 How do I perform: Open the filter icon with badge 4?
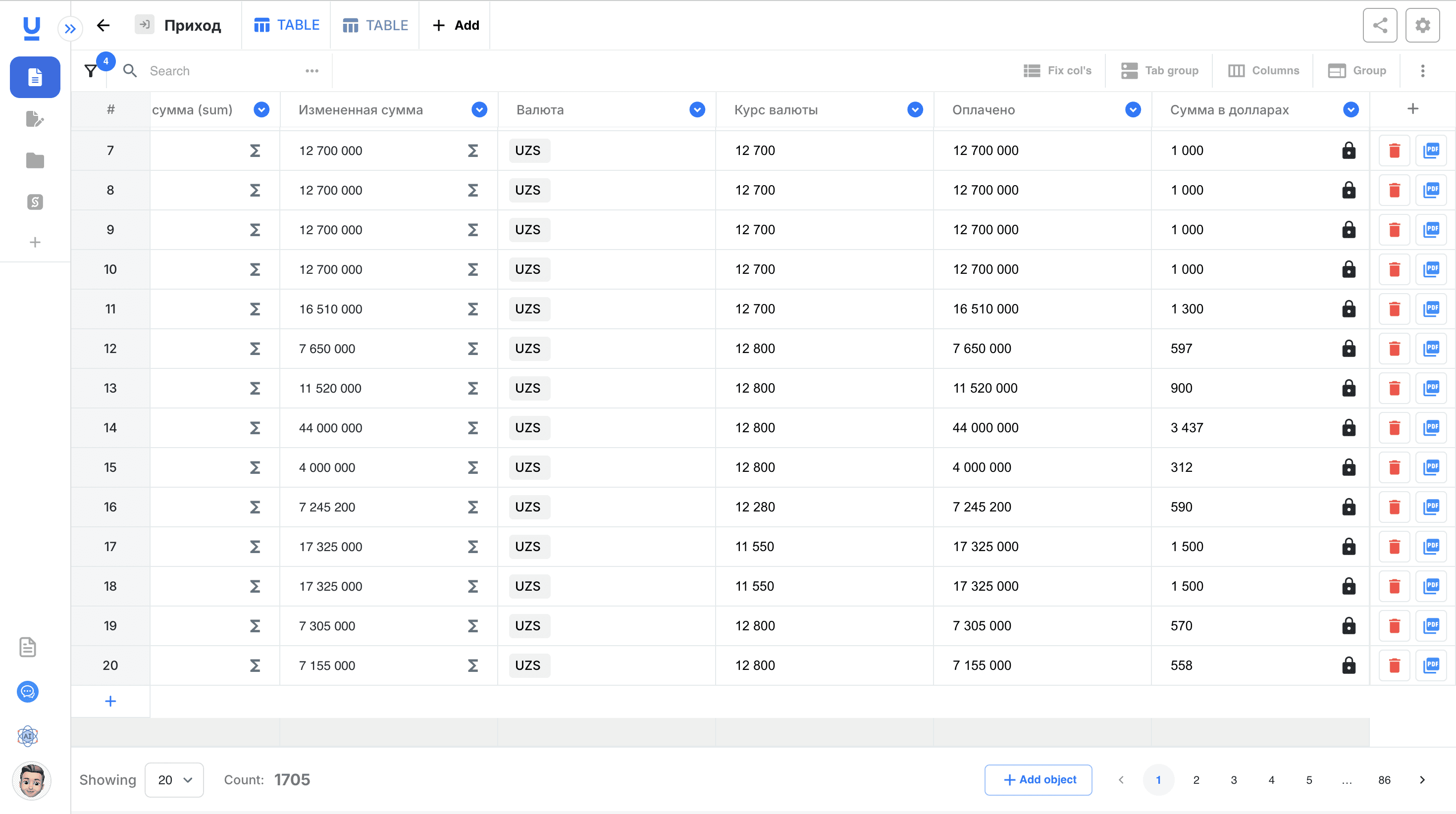pyautogui.click(x=91, y=71)
